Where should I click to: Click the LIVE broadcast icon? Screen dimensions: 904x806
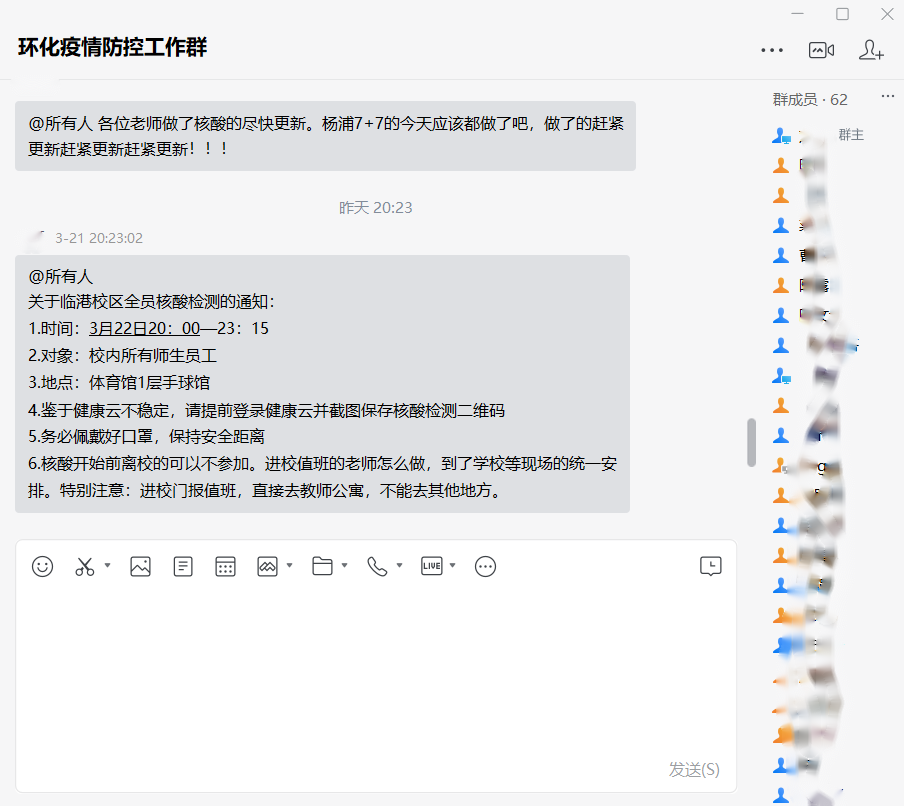coord(431,566)
